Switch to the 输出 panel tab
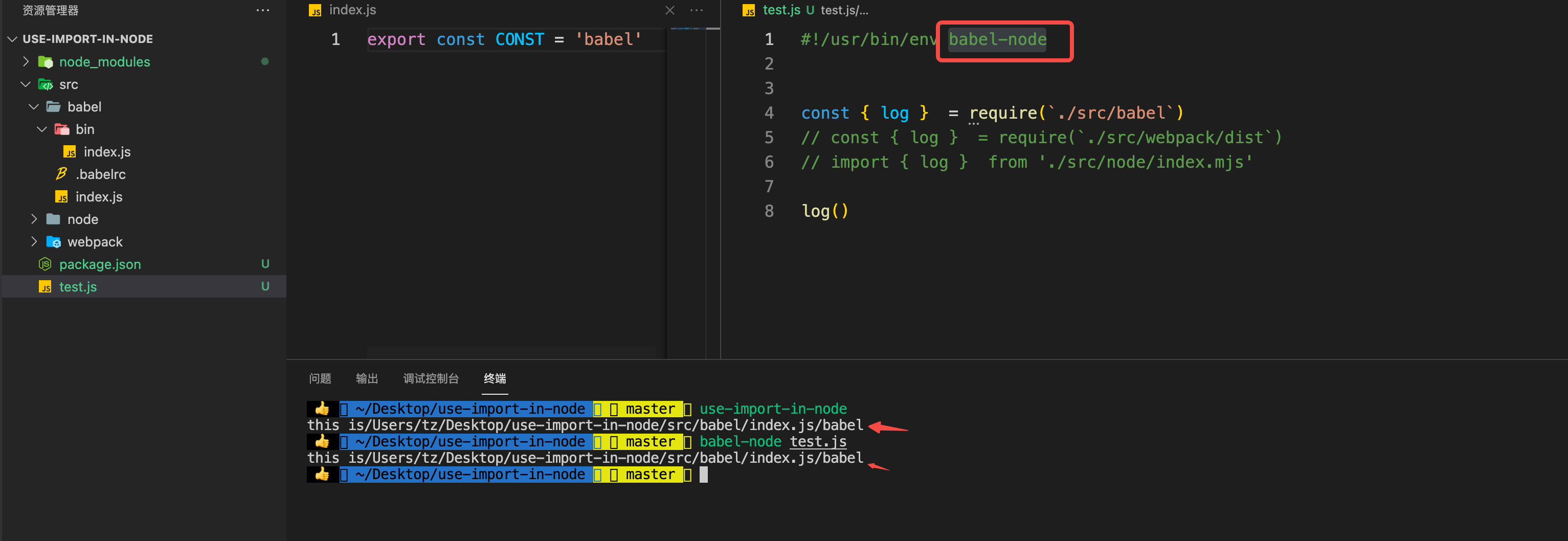Screen dimensions: 1568x541 point(367,378)
